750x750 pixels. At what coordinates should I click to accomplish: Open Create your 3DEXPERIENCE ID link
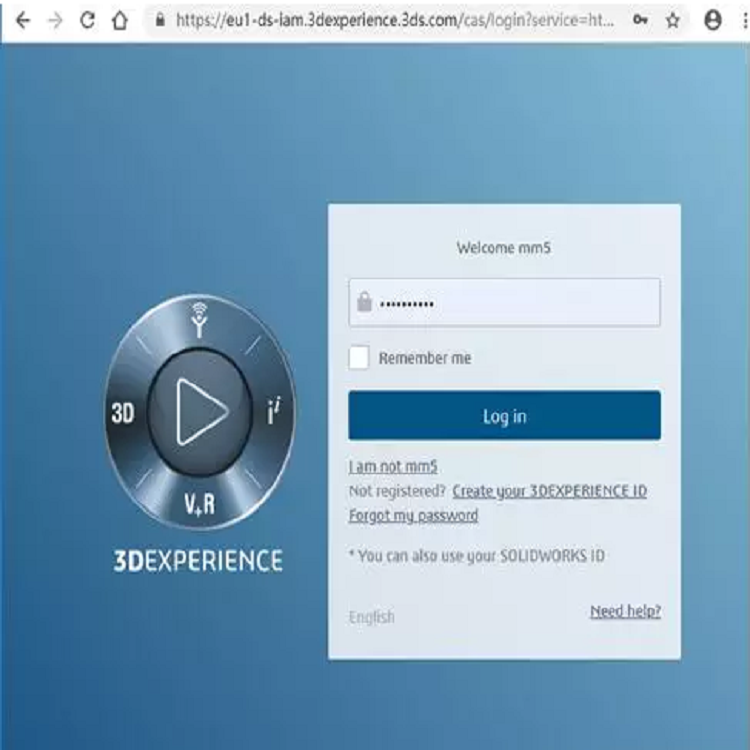pyautogui.click(x=549, y=491)
